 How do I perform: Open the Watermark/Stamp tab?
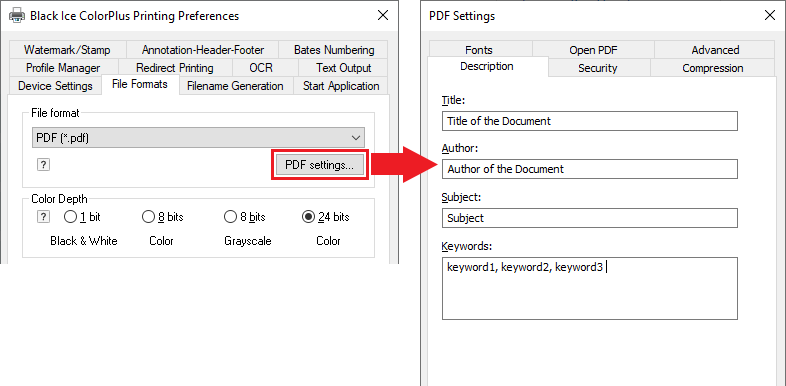(67, 50)
